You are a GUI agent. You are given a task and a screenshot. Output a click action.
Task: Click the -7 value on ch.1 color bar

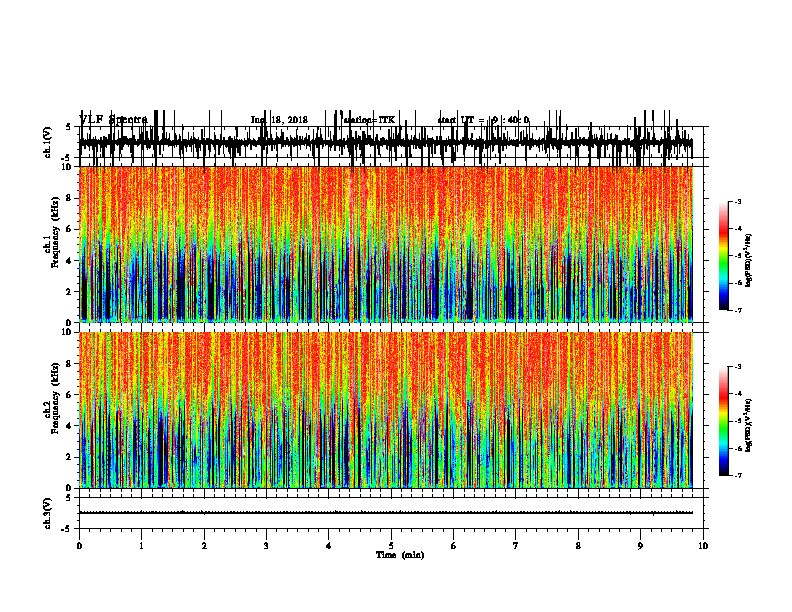point(738,310)
